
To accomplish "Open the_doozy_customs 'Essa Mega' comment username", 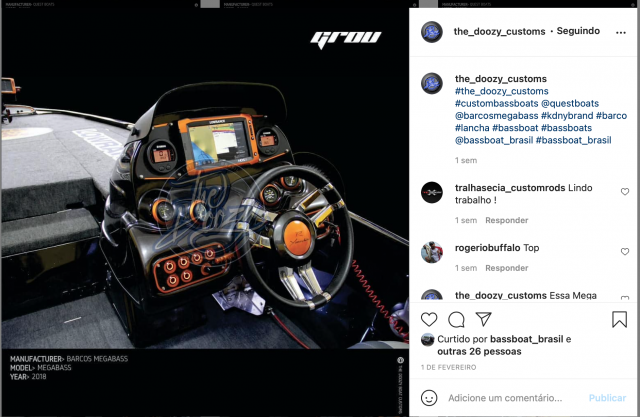I will coord(500,295).
